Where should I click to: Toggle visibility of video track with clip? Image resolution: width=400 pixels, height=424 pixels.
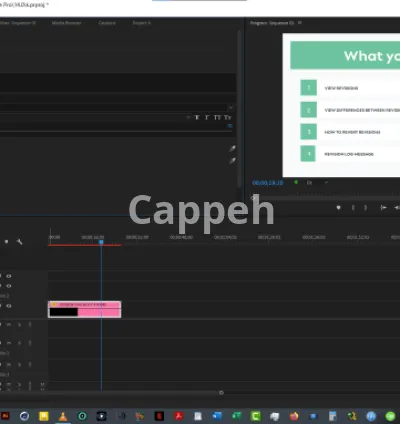click(9, 306)
